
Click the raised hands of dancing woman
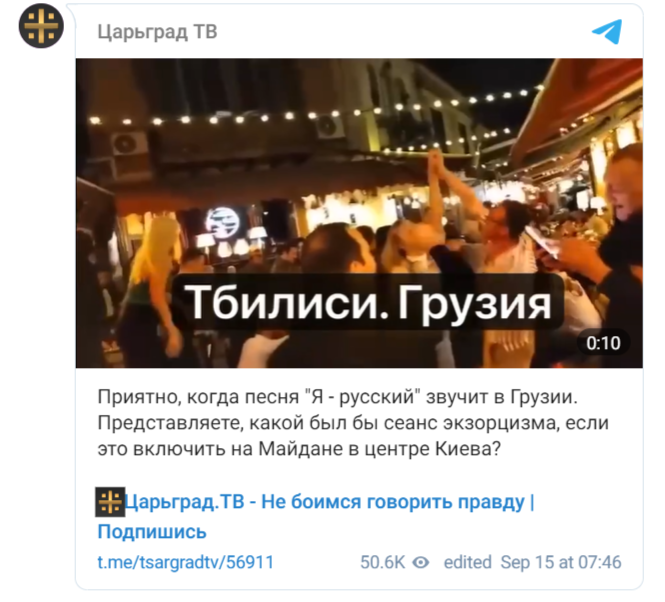click(435, 165)
